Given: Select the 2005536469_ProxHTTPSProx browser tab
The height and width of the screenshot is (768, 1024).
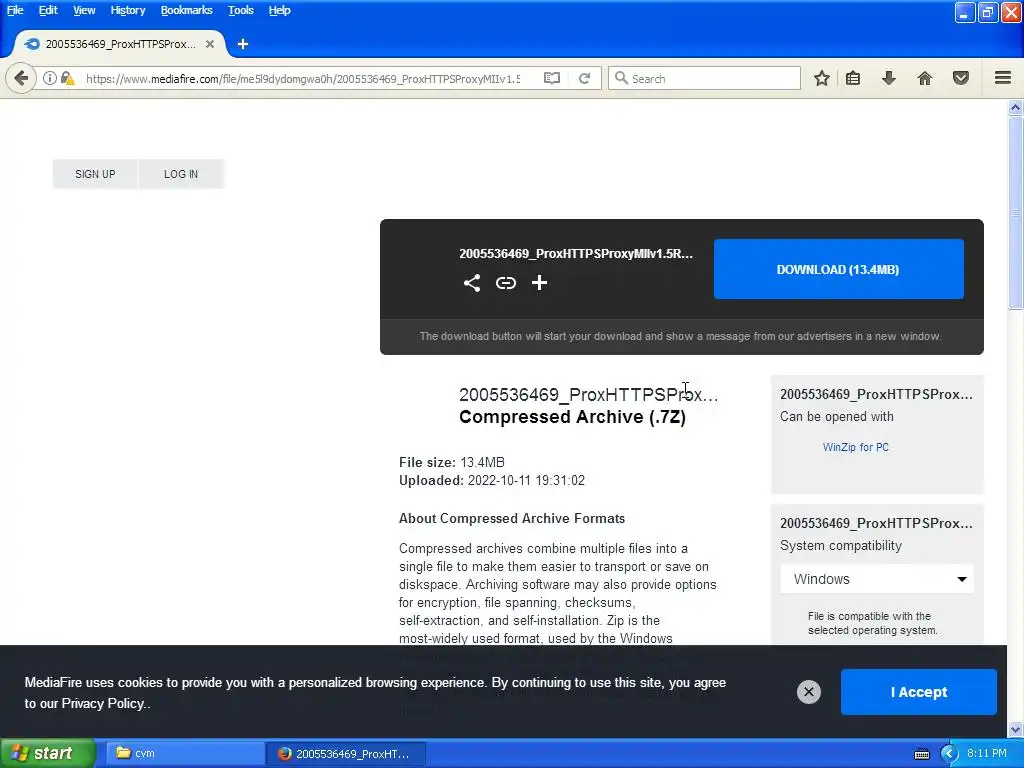Looking at the screenshot, I should [x=120, y=44].
